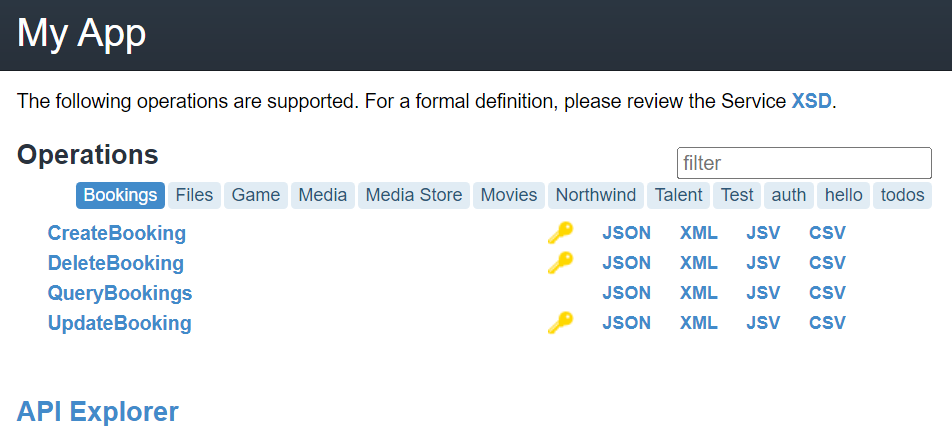
Task: Select the todos tag filter
Action: (902, 195)
